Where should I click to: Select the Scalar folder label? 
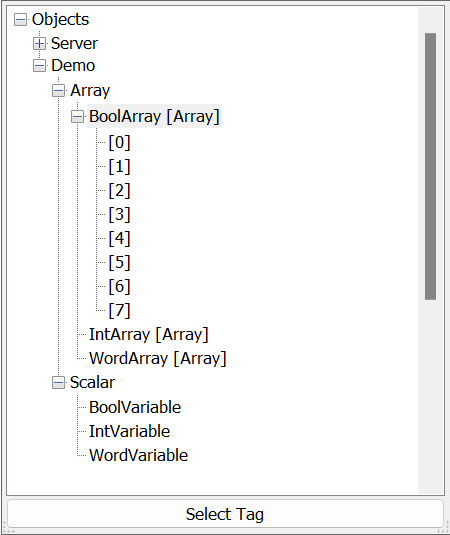(x=92, y=382)
